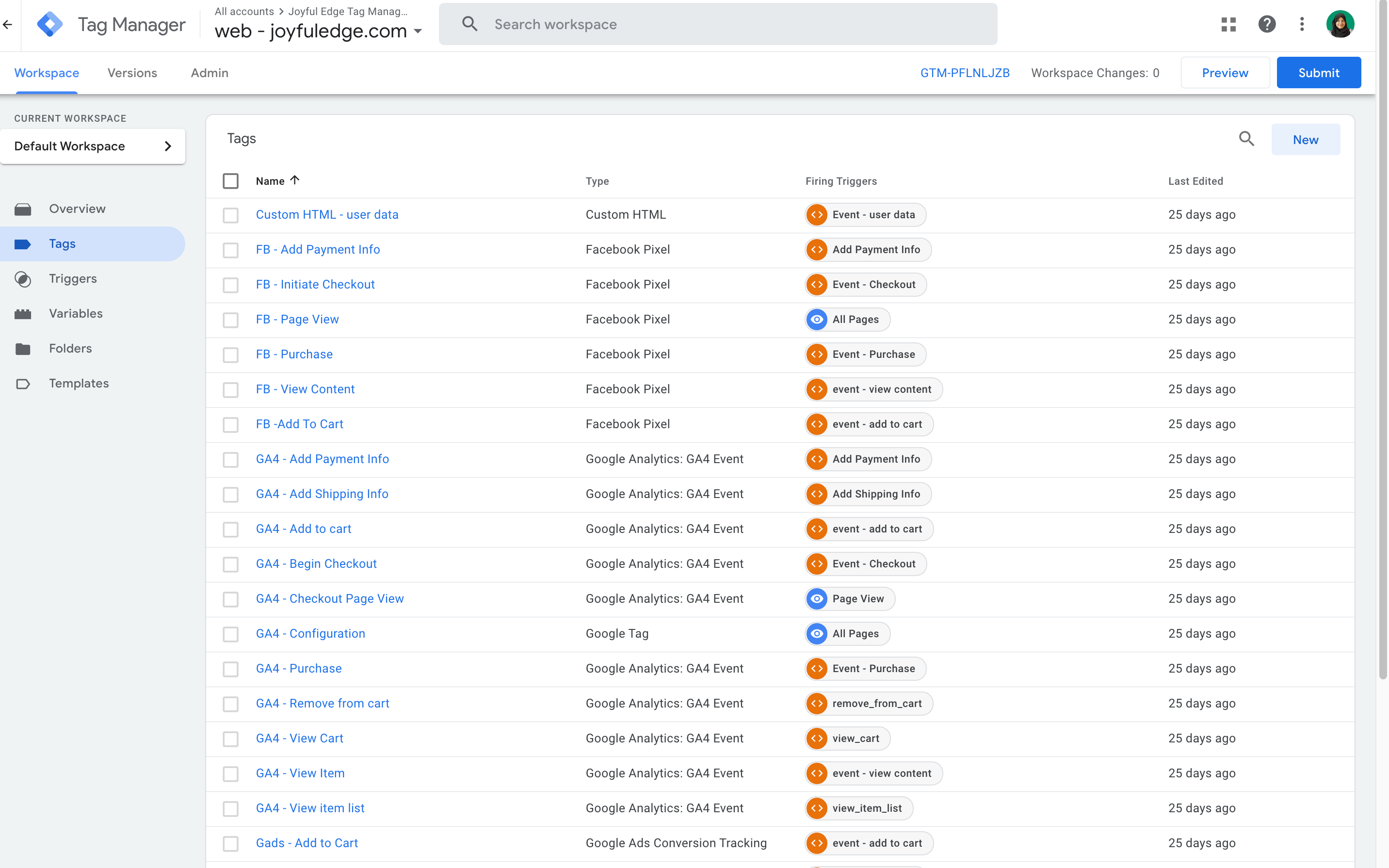This screenshot has width=1389, height=868.
Task: Click the Triggers icon in the sidebar
Action: coord(23,279)
